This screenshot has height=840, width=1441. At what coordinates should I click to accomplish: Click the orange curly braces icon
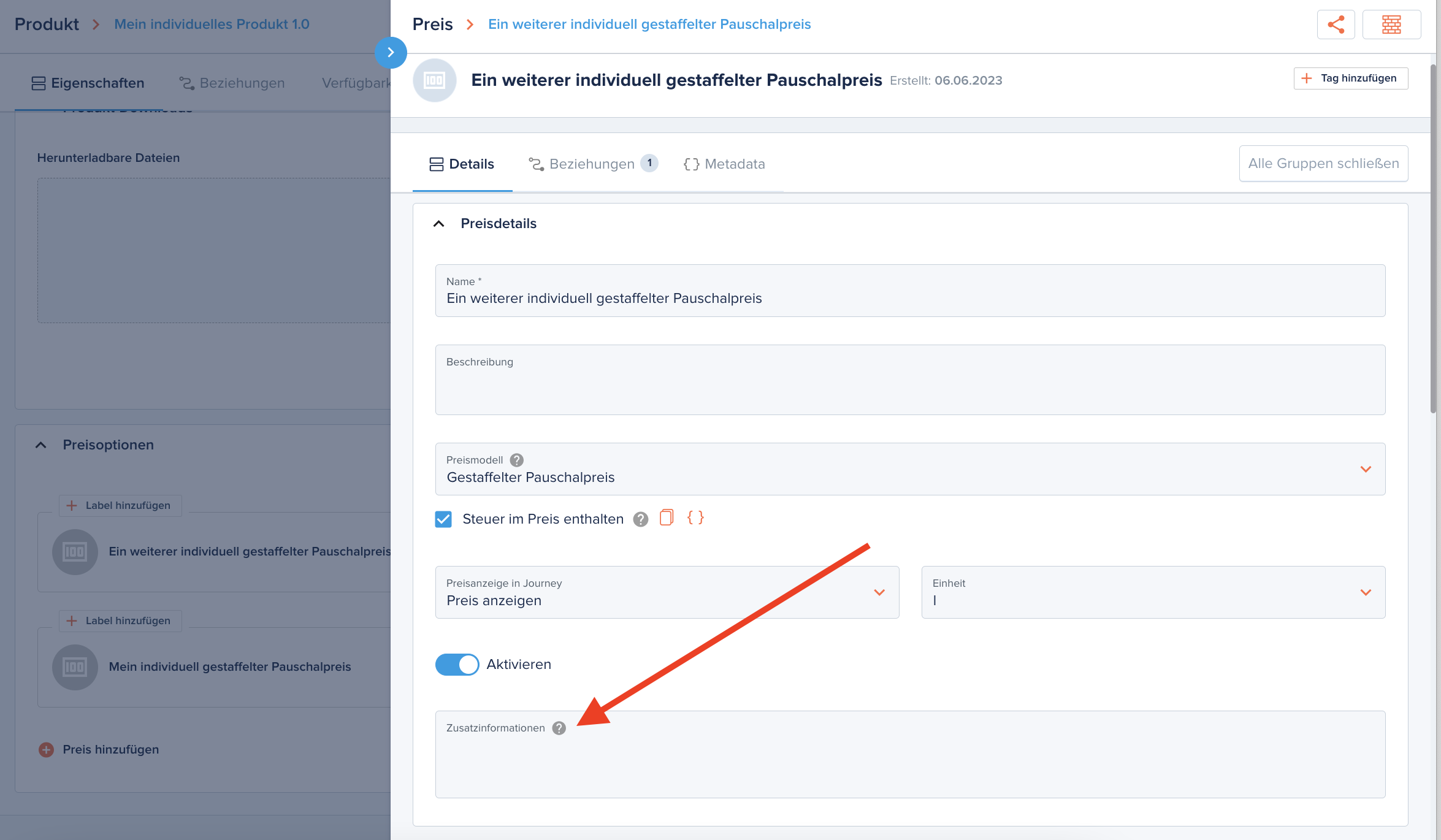pyautogui.click(x=695, y=518)
